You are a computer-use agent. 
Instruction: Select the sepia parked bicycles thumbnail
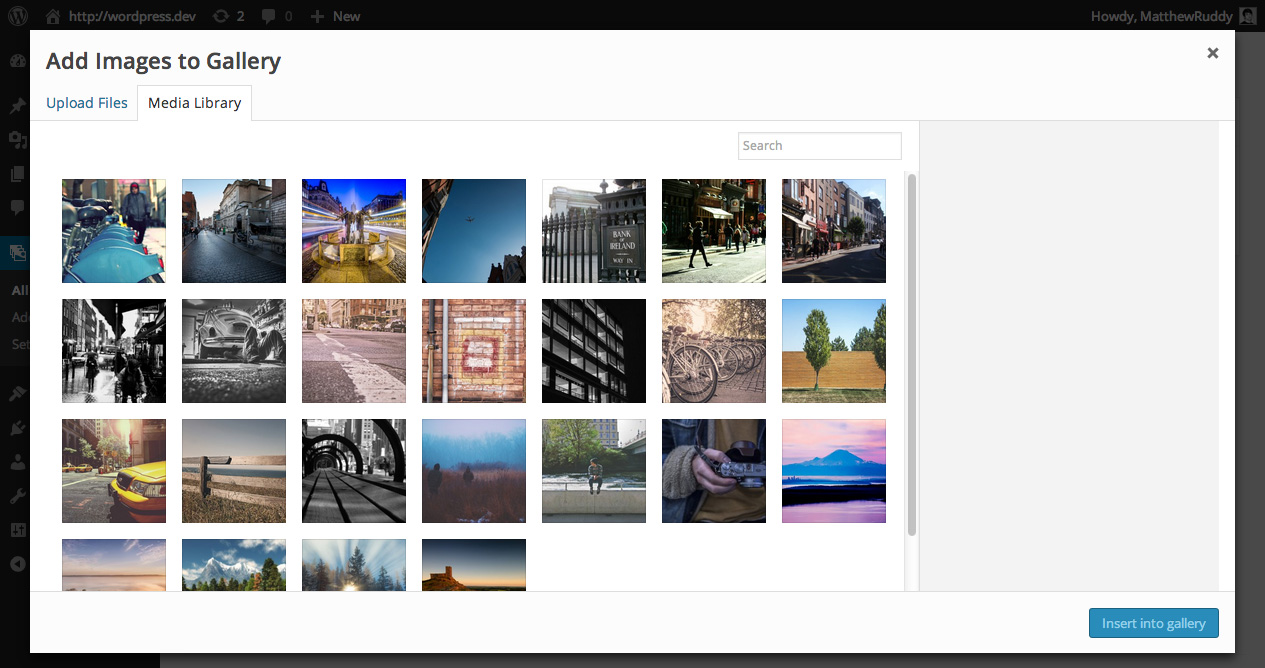point(714,351)
